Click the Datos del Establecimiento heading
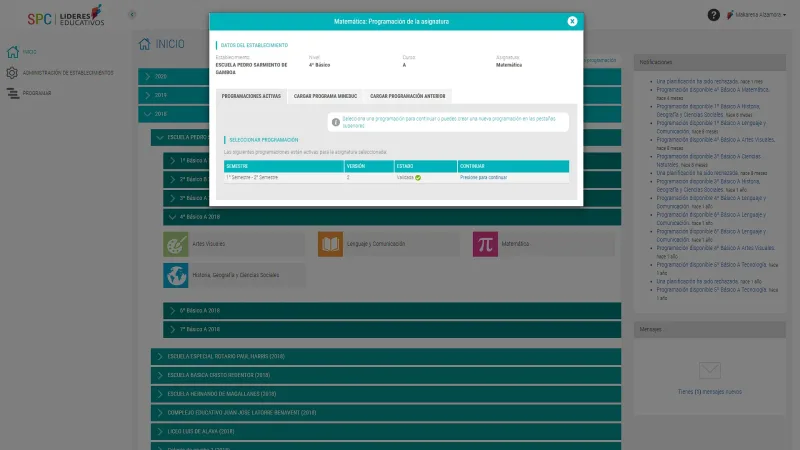 [254, 45]
